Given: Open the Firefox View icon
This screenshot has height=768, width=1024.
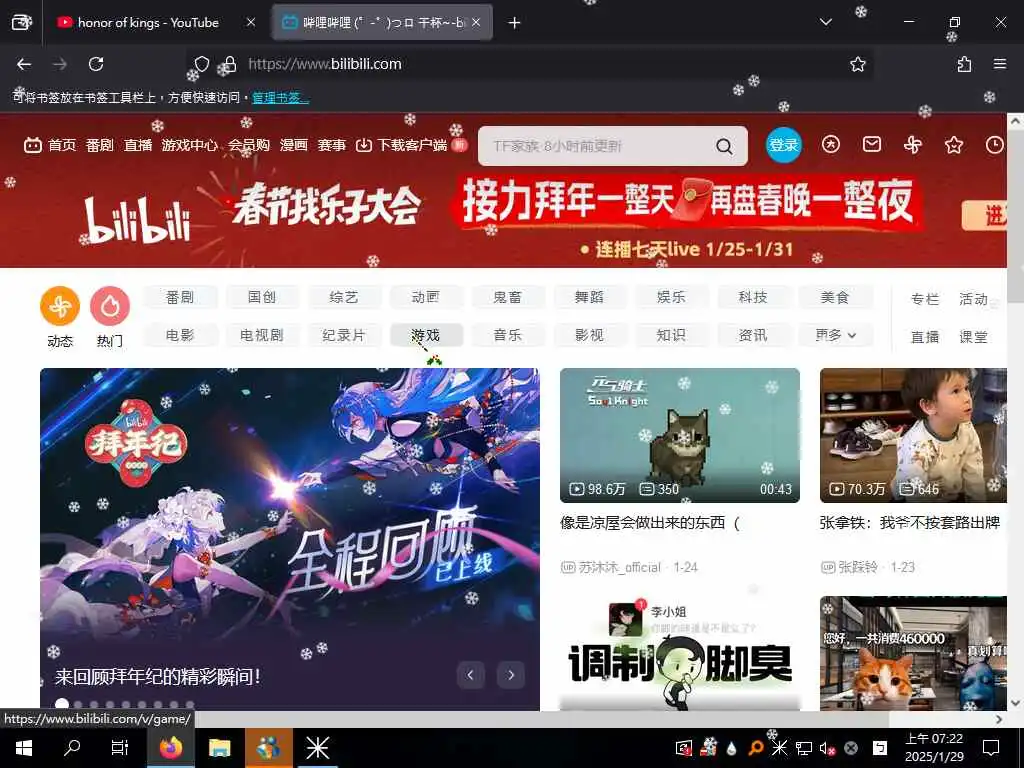Looking at the screenshot, I should point(21,22).
